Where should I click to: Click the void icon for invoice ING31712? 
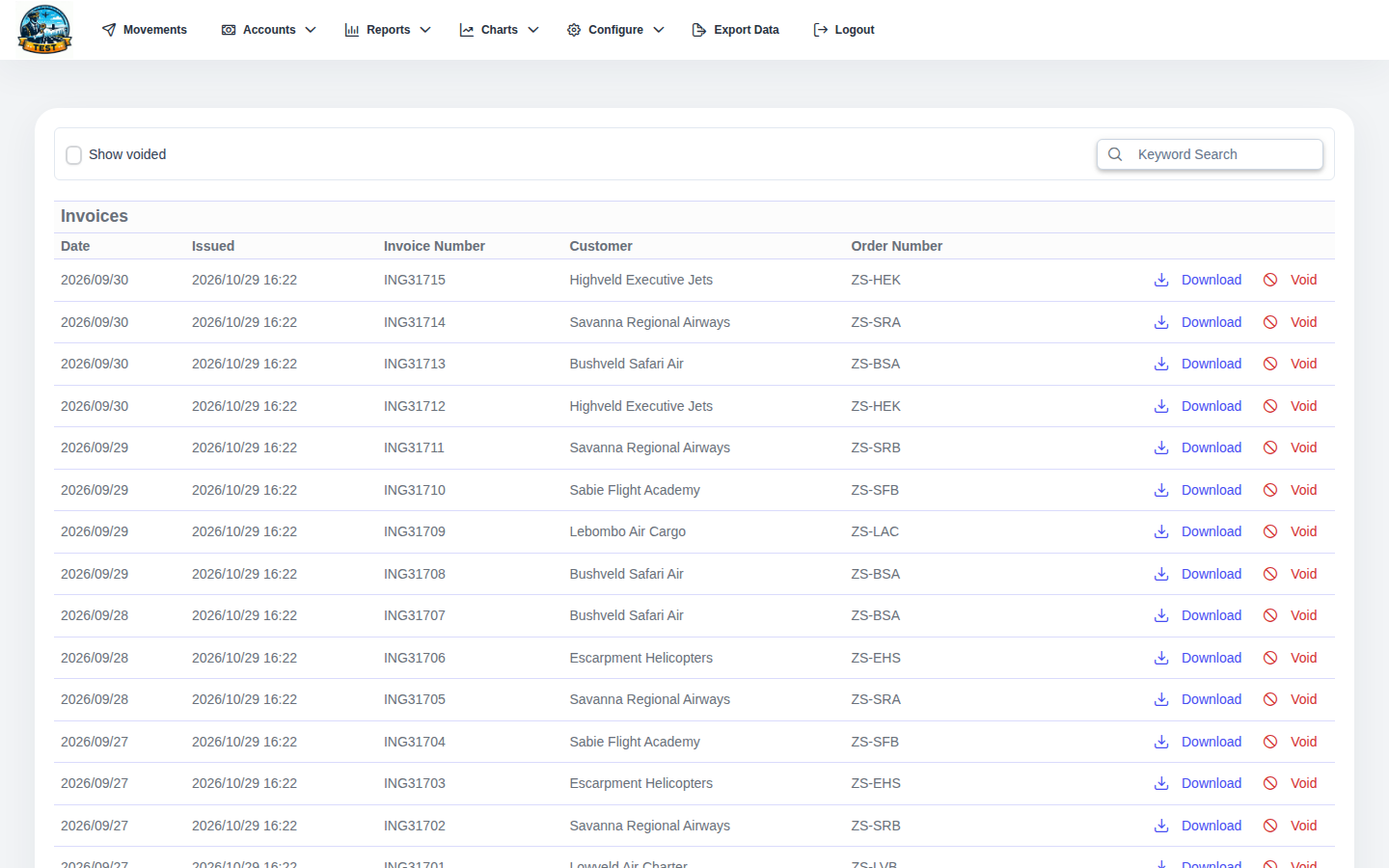tap(1270, 406)
